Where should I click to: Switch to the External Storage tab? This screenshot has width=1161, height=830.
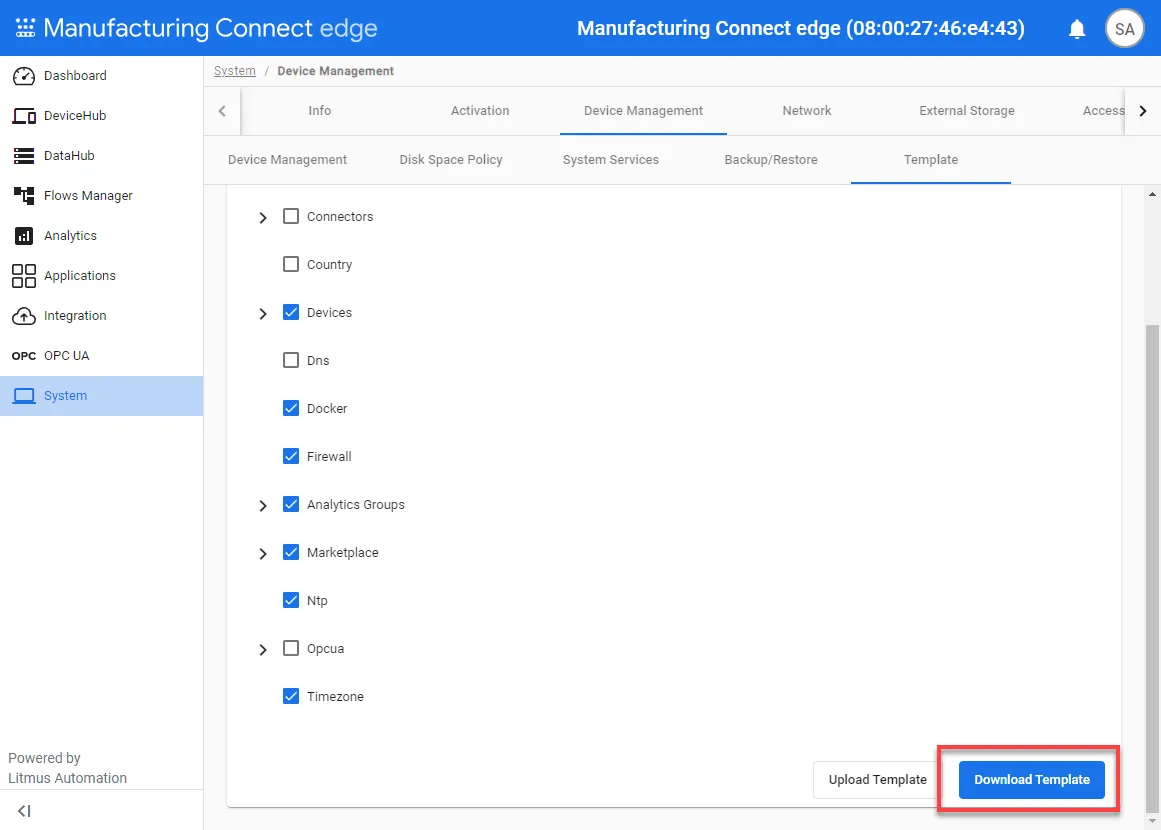(x=966, y=110)
